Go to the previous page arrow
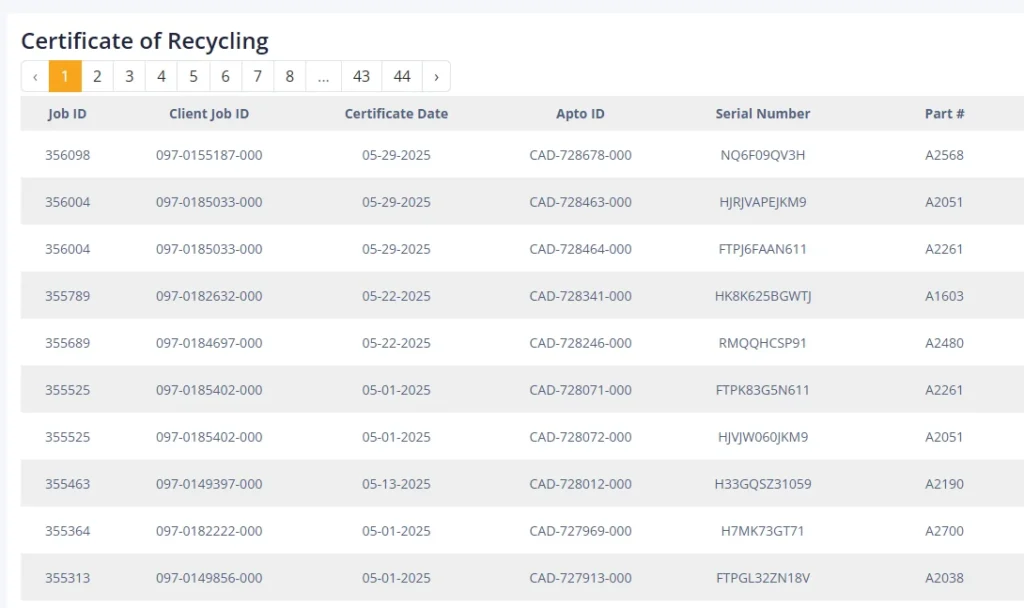The image size is (1024, 608). coord(35,76)
